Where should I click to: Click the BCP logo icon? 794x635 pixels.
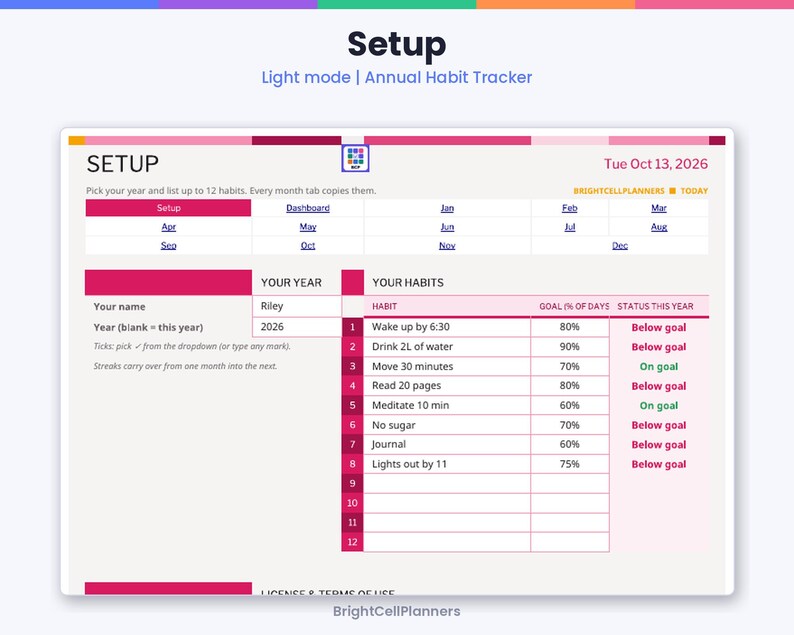tap(355, 158)
